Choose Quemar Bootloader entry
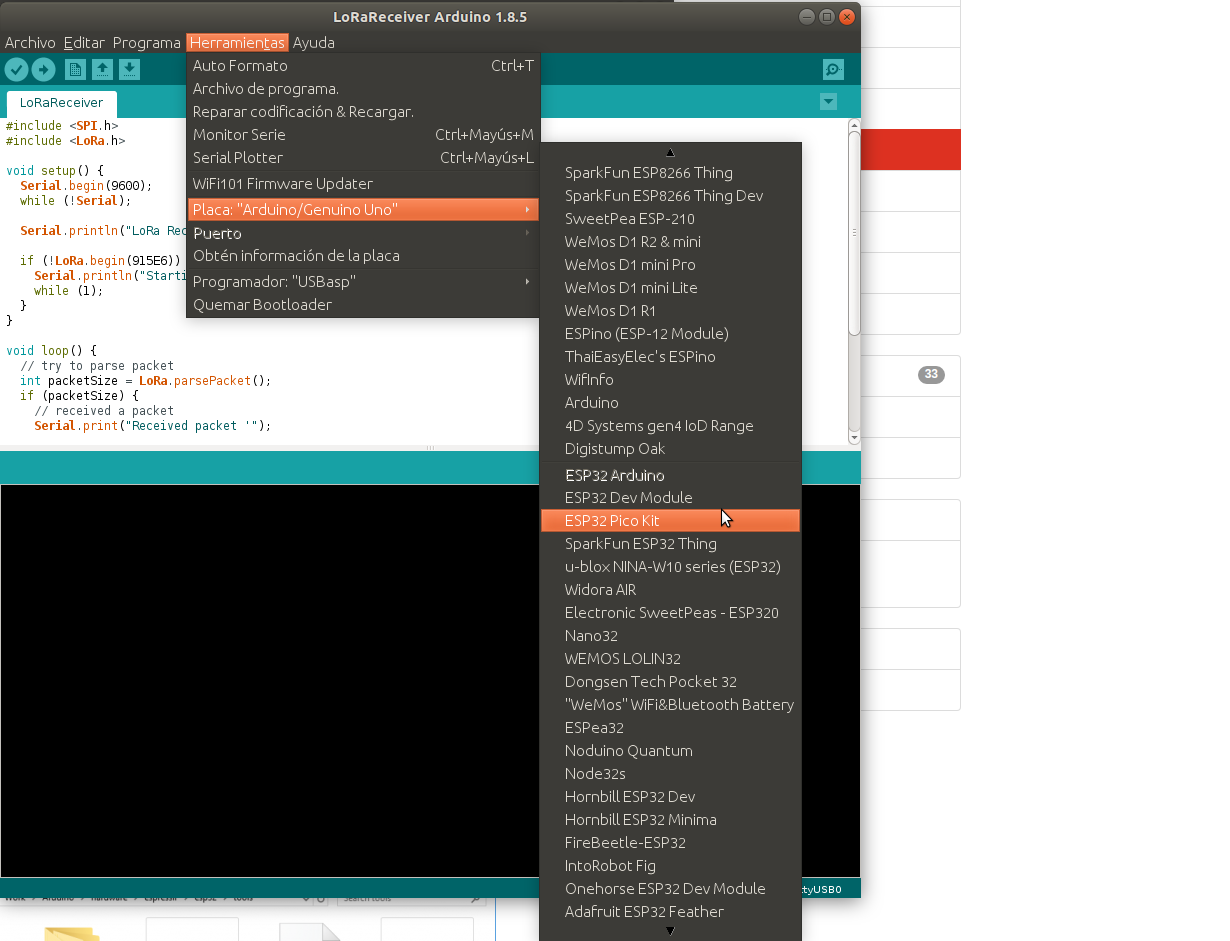Image resolution: width=1230 pixels, height=941 pixels. tap(363, 305)
